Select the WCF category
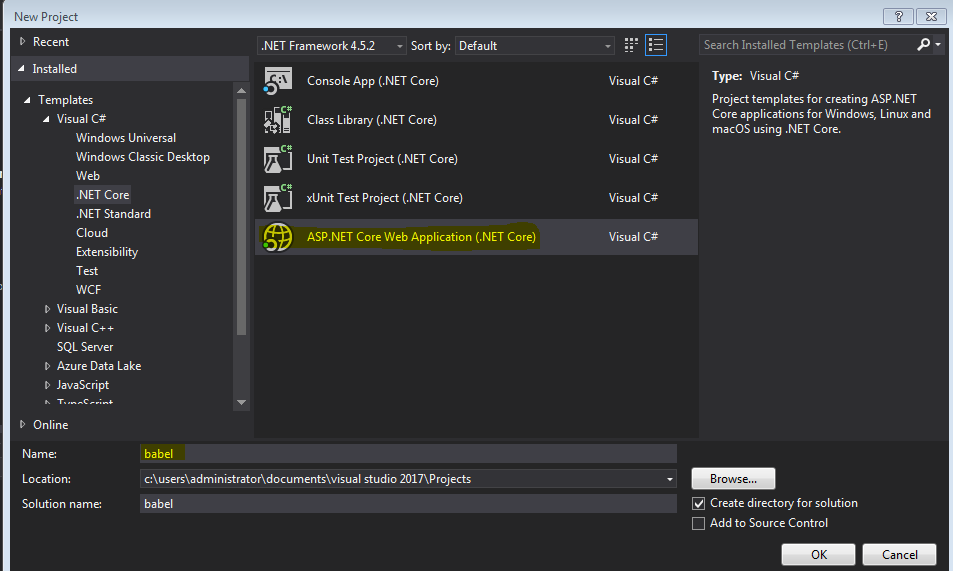 coord(88,290)
